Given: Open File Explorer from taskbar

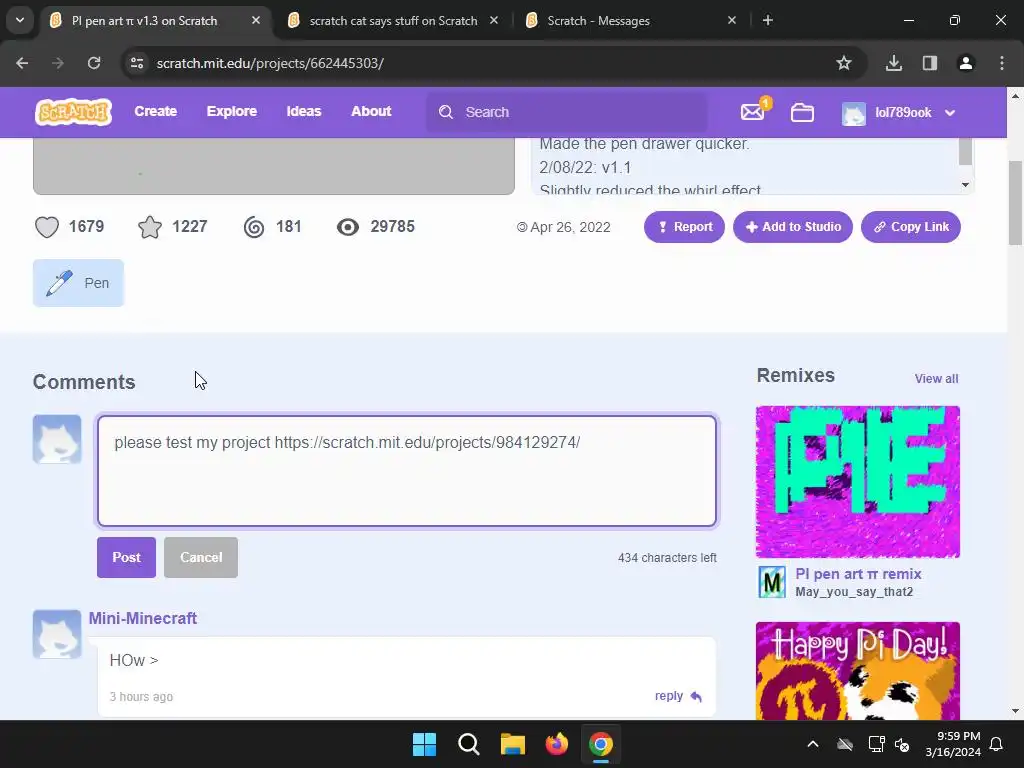Looking at the screenshot, I should 513,744.
